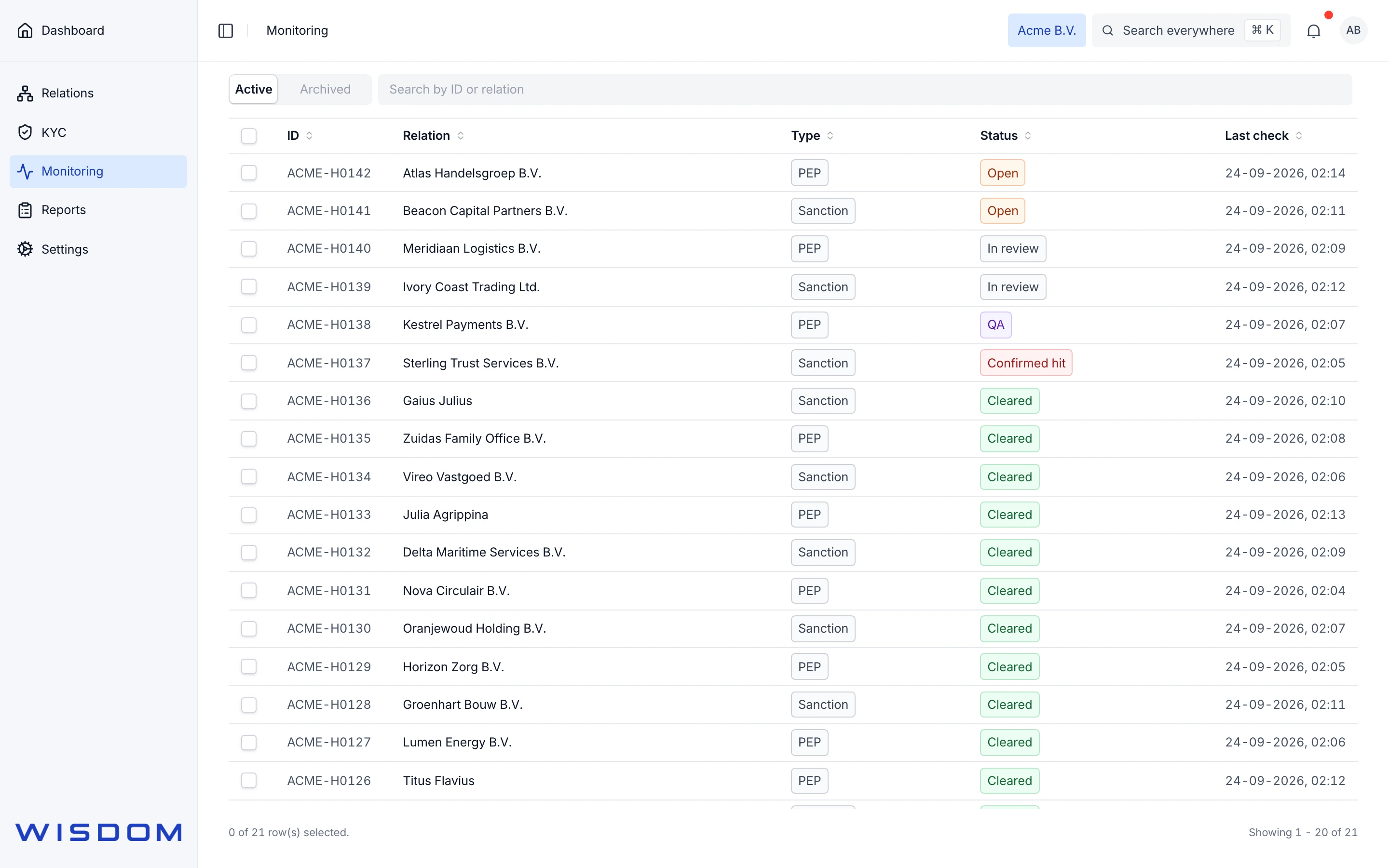Click the Open status for ACME-H0141

[x=1002, y=211]
